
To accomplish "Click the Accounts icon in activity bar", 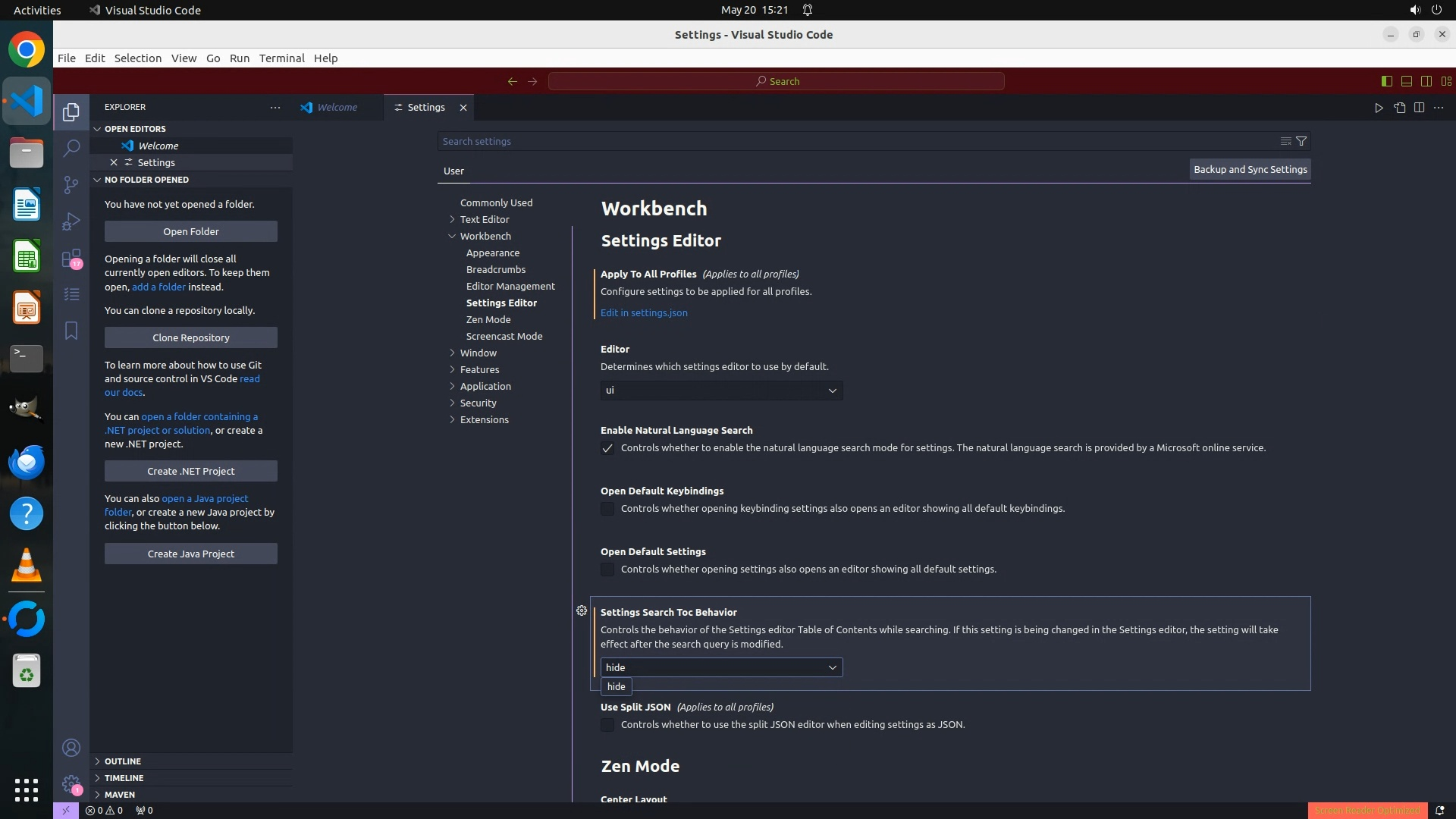I will (x=71, y=748).
